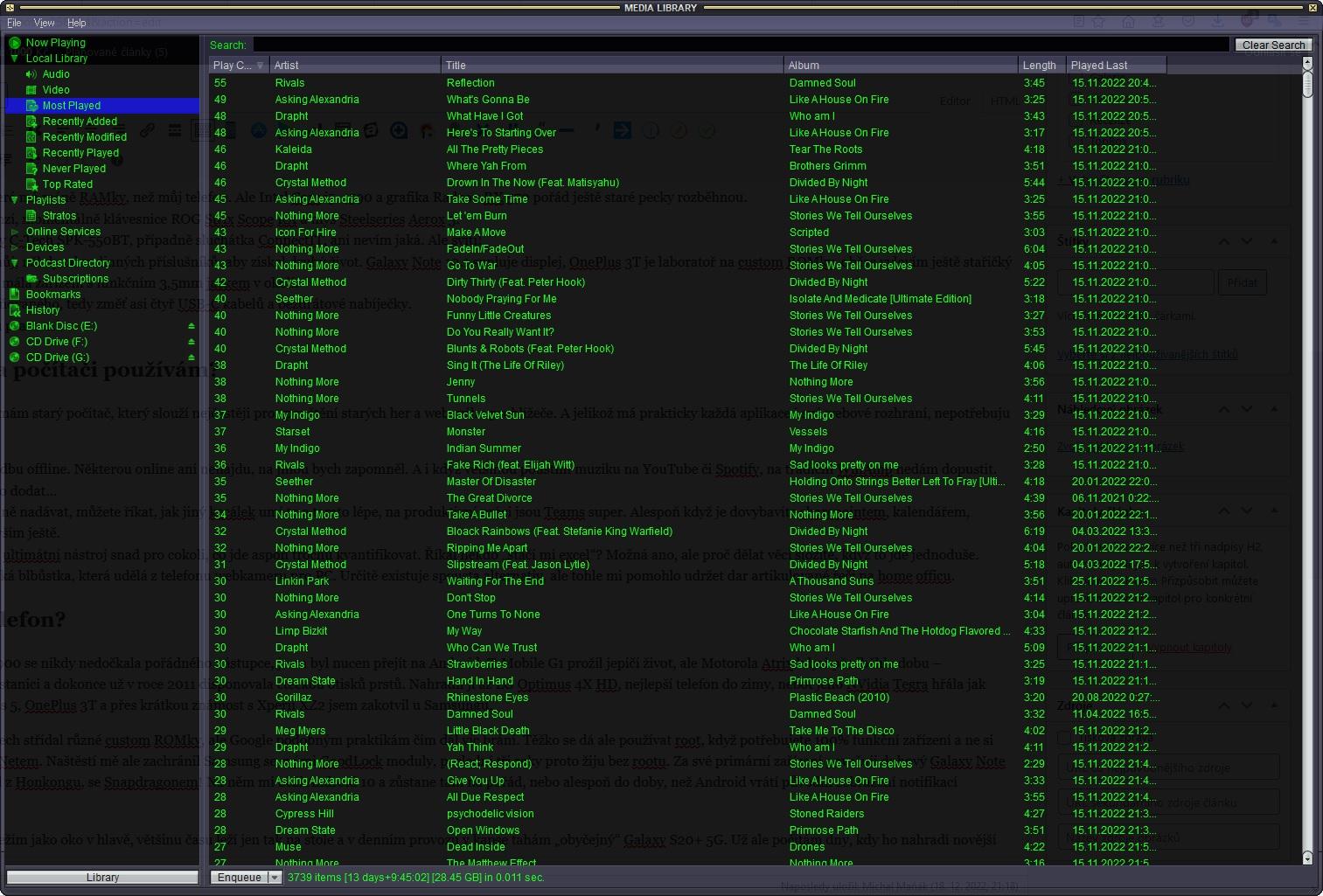Select the Recently Added tree item label
This screenshot has height=896, width=1323.
pyautogui.click(x=80, y=122)
